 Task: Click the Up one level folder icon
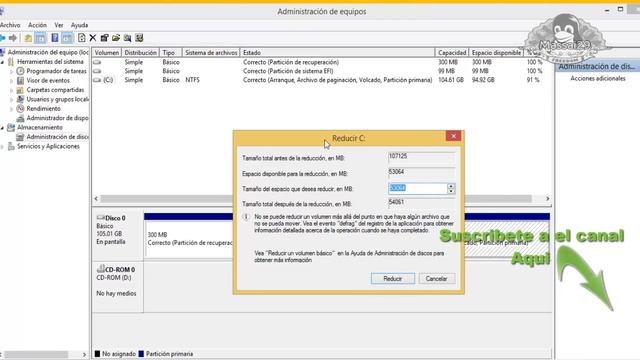pyautogui.click(x=28, y=38)
